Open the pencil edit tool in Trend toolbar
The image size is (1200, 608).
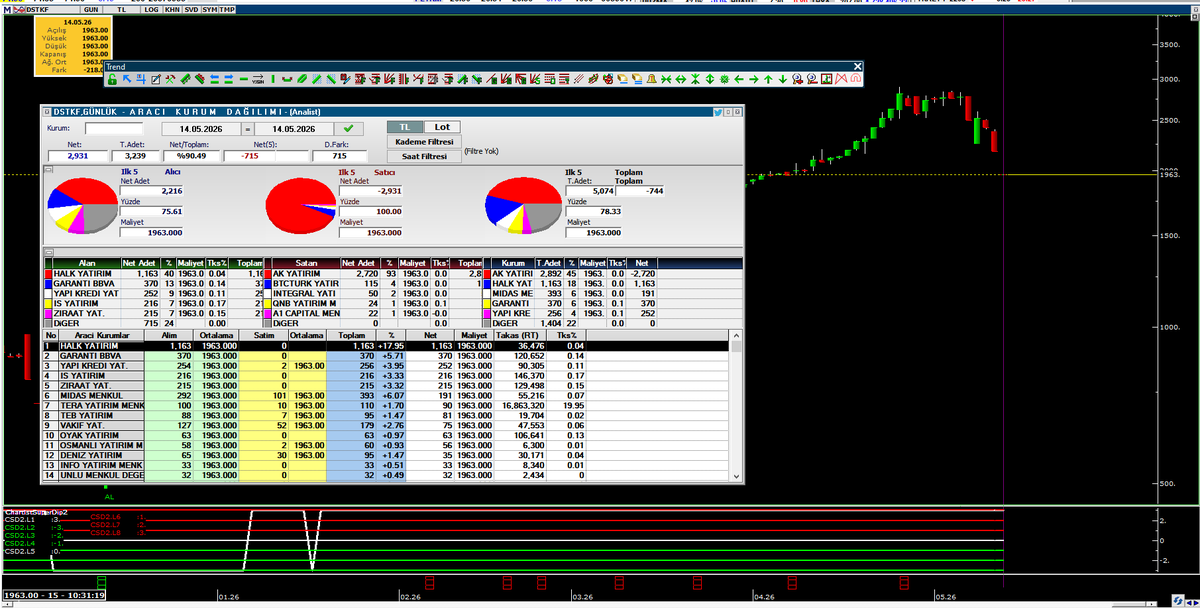(156, 79)
